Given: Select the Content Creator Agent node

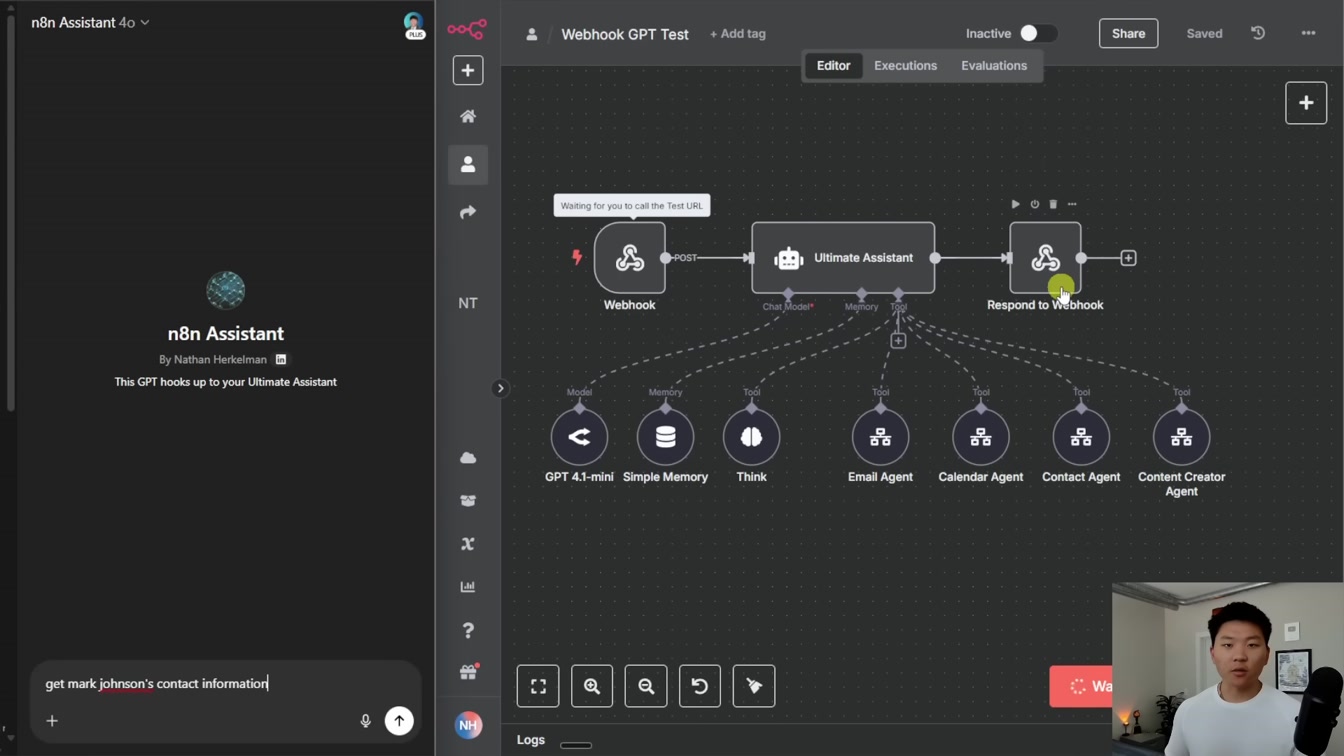Looking at the screenshot, I should coord(1181,437).
